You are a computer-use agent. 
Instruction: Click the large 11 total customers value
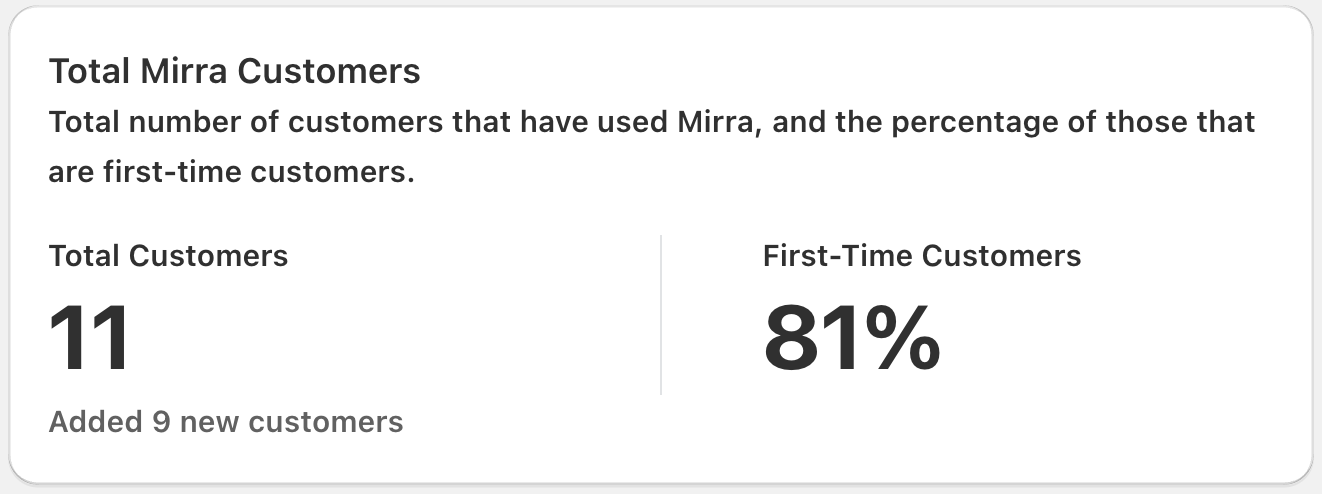point(90,338)
